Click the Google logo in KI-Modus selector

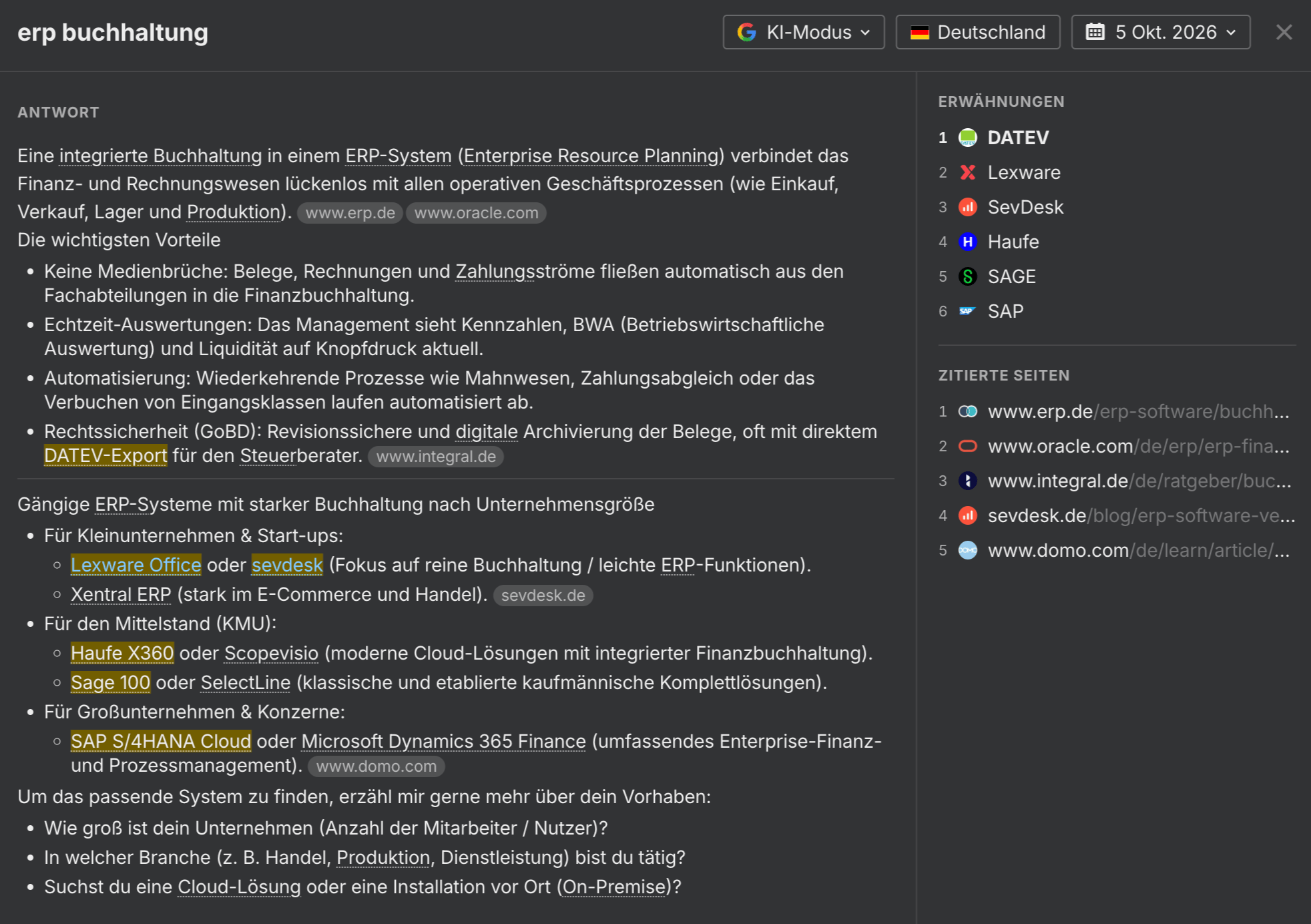[x=747, y=32]
